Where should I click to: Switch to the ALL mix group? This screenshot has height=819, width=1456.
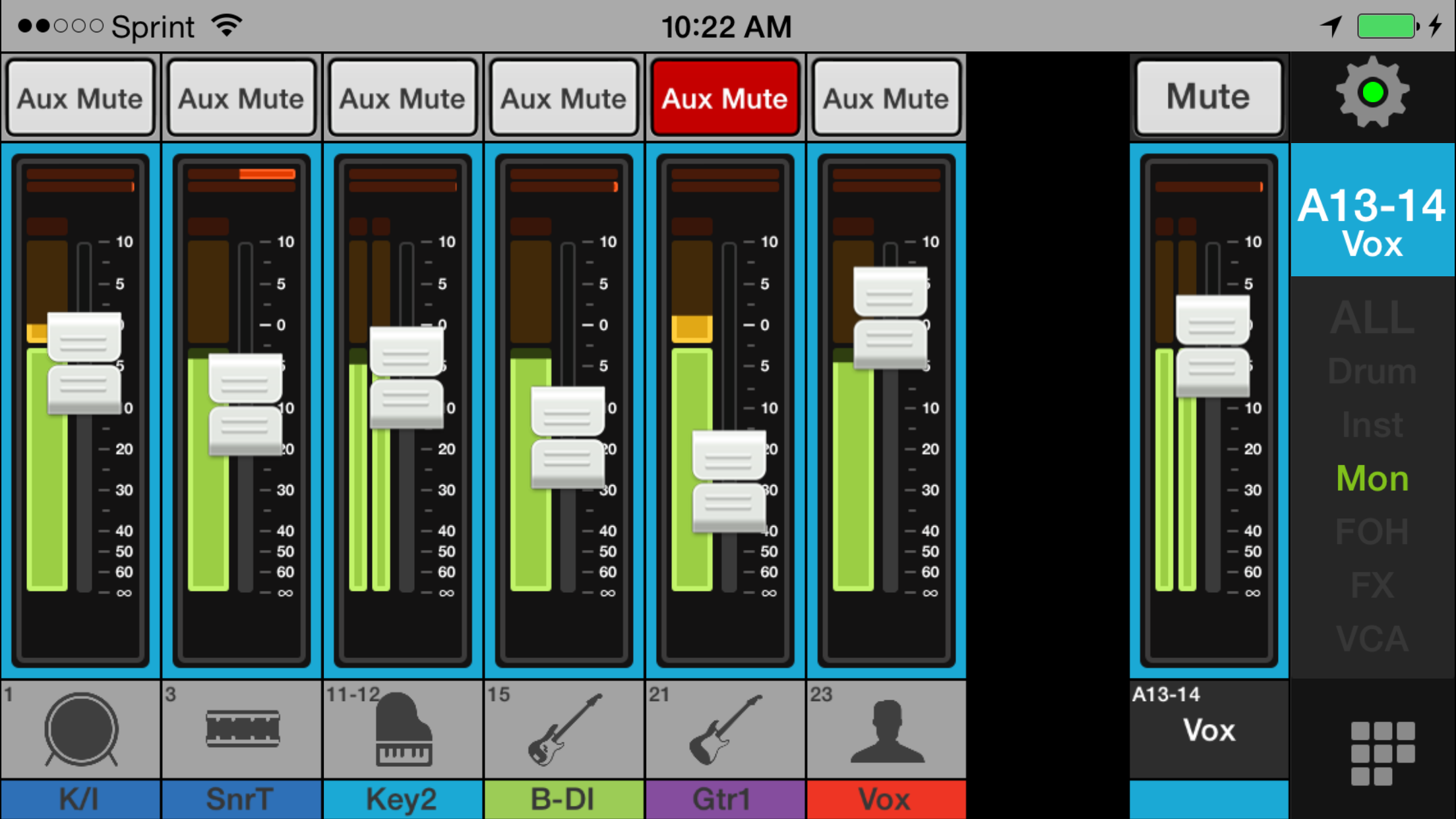[x=1370, y=318]
